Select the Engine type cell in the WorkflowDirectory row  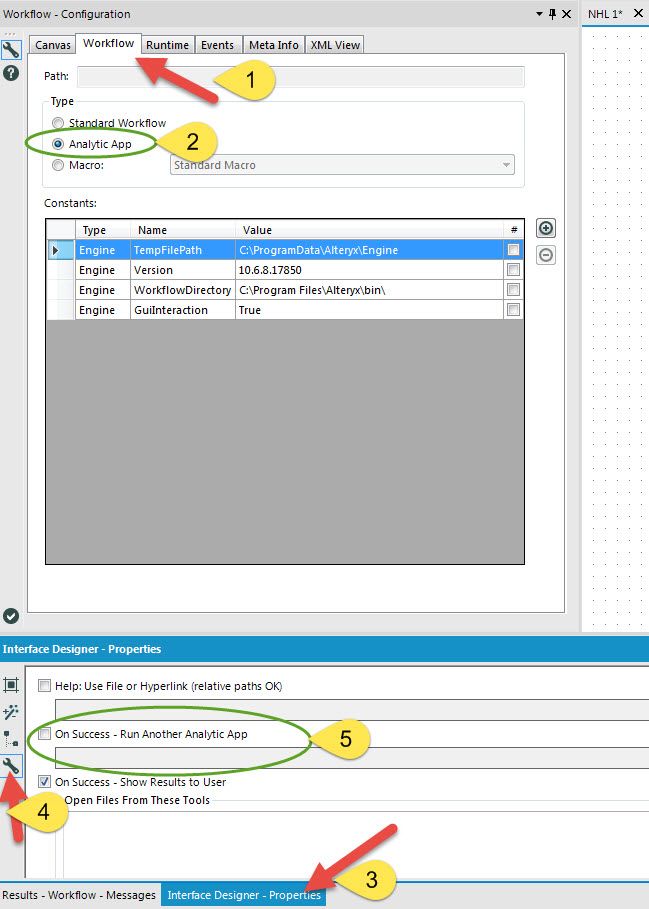tap(103, 290)
